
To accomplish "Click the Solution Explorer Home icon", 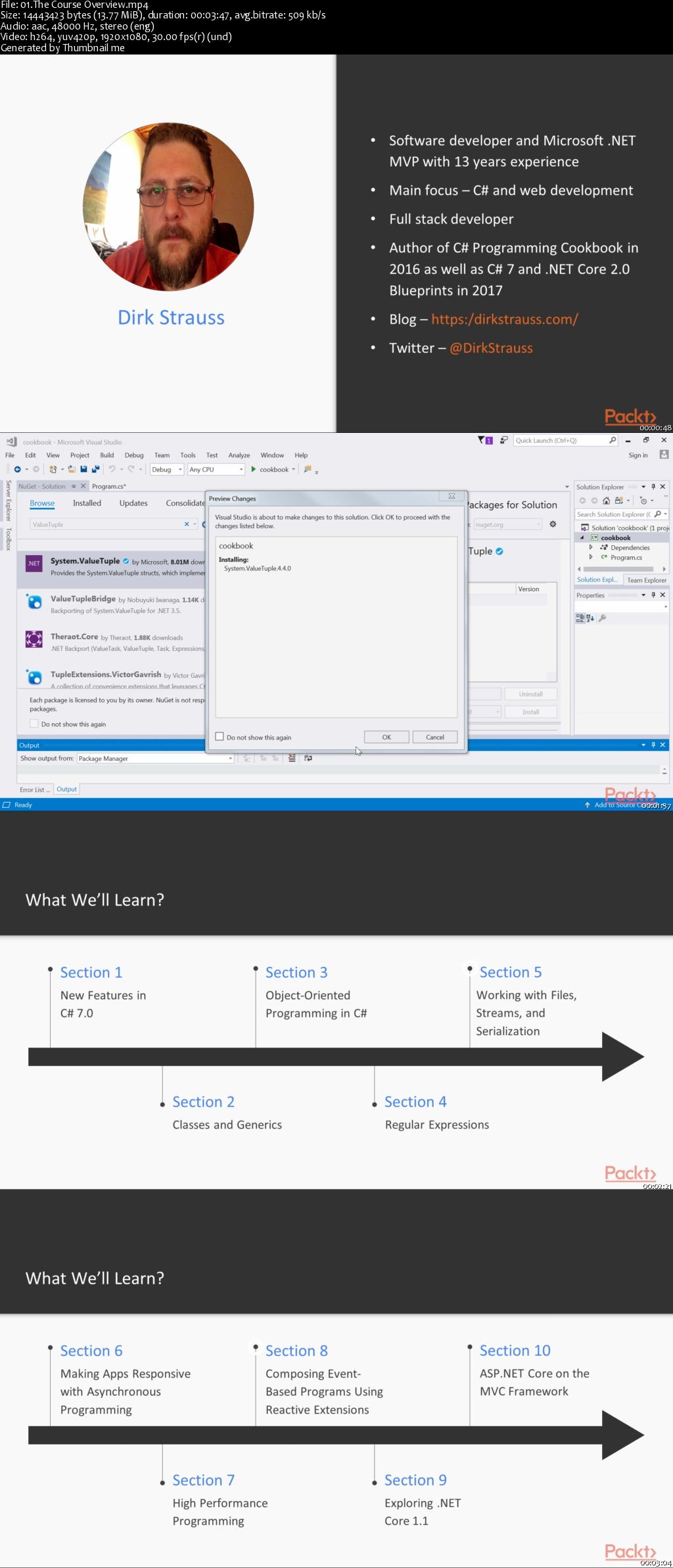I will coord(606,501).
